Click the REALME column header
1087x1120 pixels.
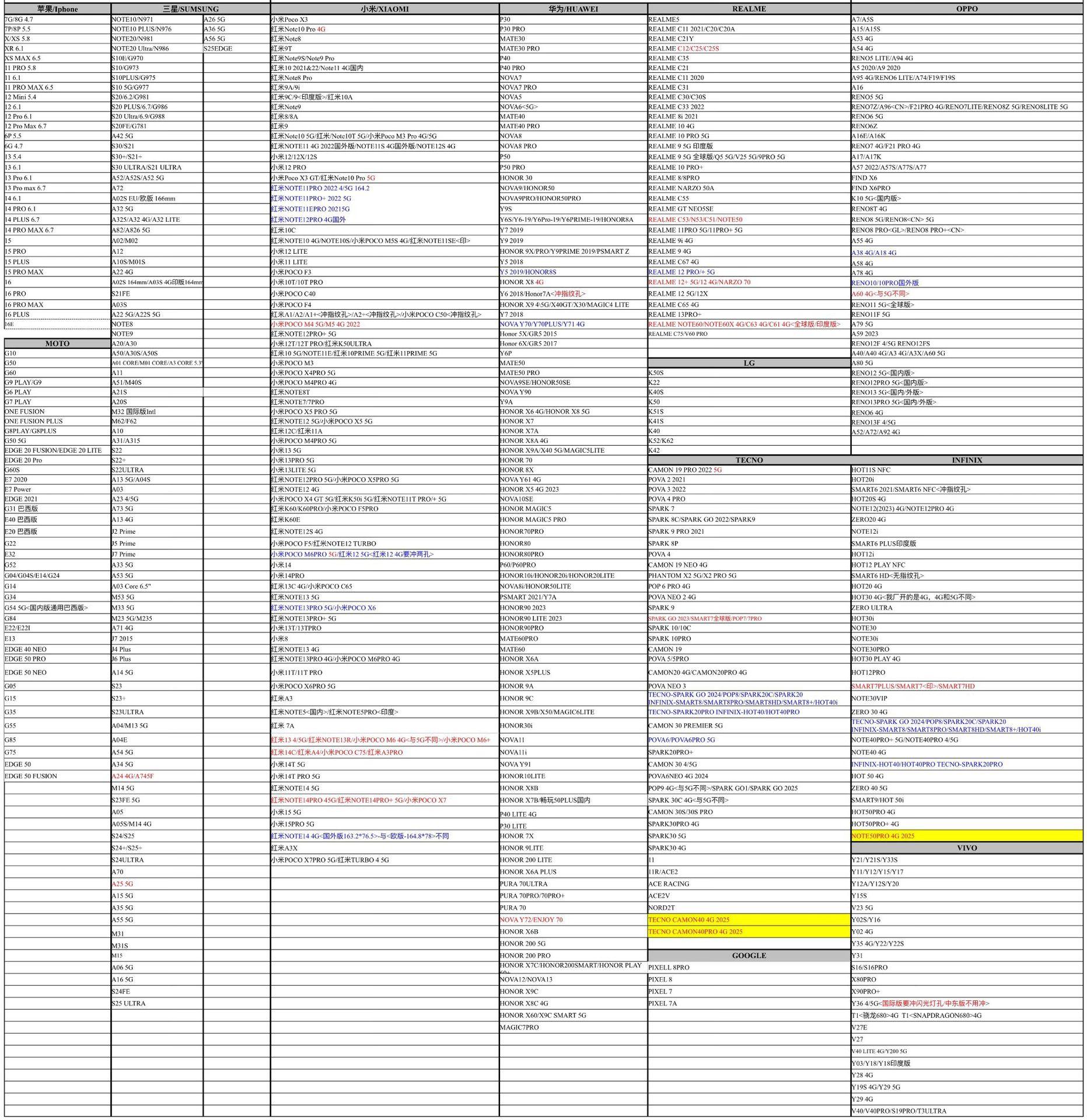(749, 9)
